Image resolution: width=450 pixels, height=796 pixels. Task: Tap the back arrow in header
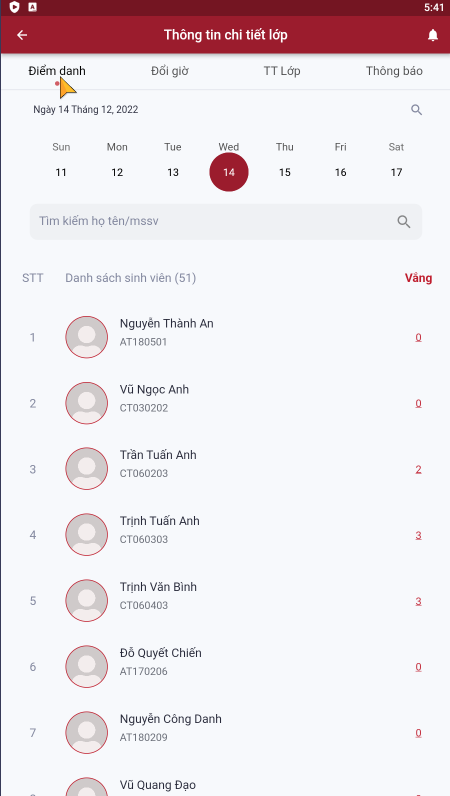click(x=22, y=35)
